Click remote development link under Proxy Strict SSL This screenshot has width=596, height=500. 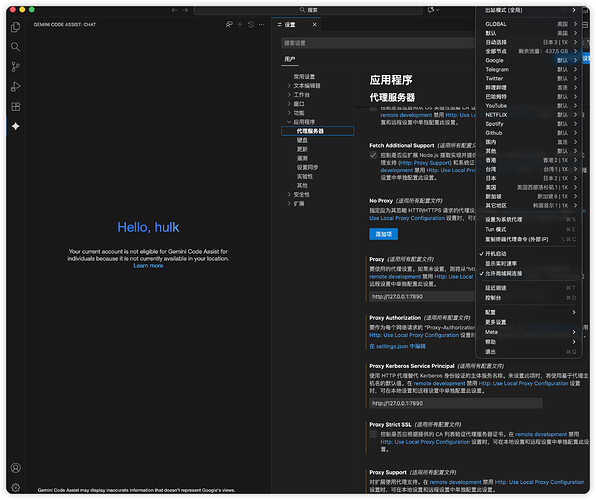(541, 434)
